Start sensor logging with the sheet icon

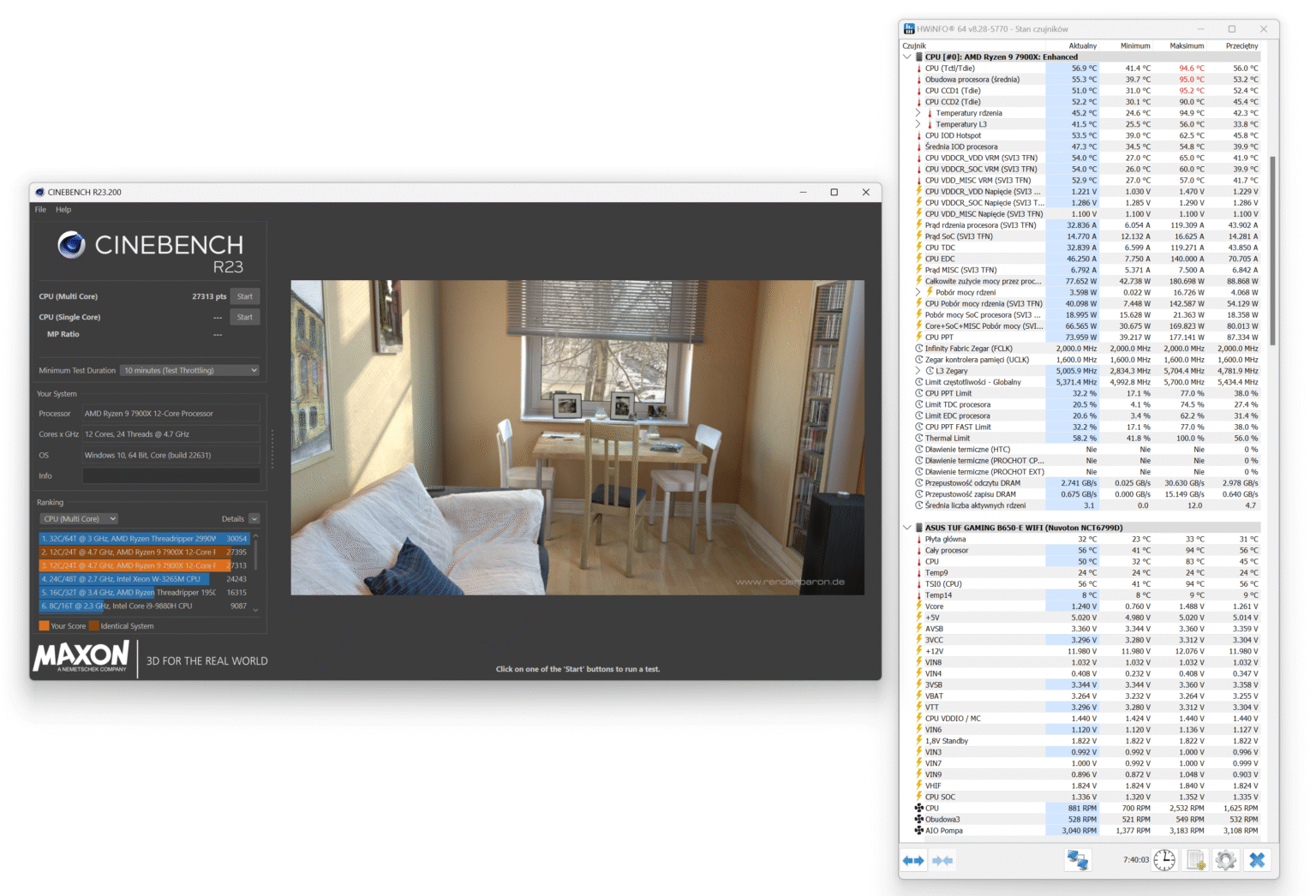pyautogui.click(x=1196, y=860)
